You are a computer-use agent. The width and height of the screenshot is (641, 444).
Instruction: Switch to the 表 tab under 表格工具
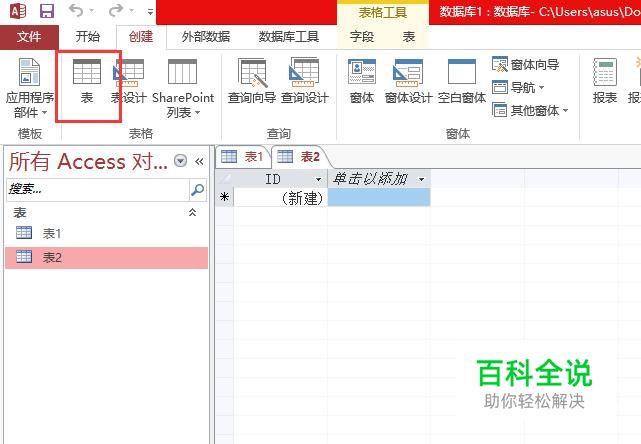pos(408,37)
